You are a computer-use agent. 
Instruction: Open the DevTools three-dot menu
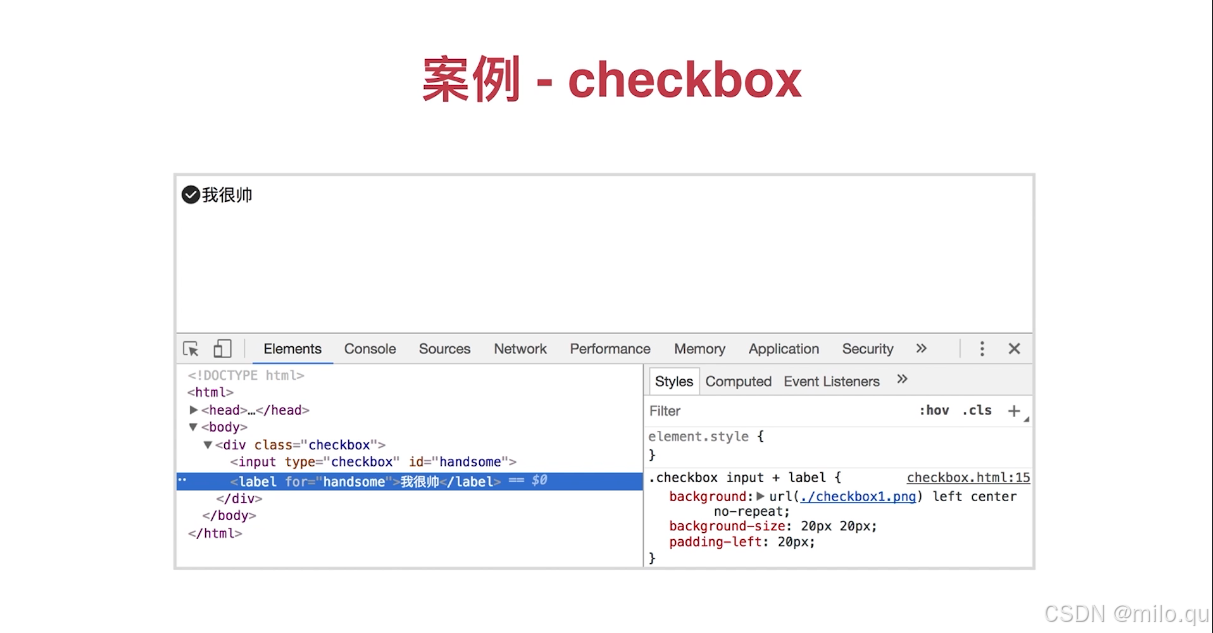[982, 349]
